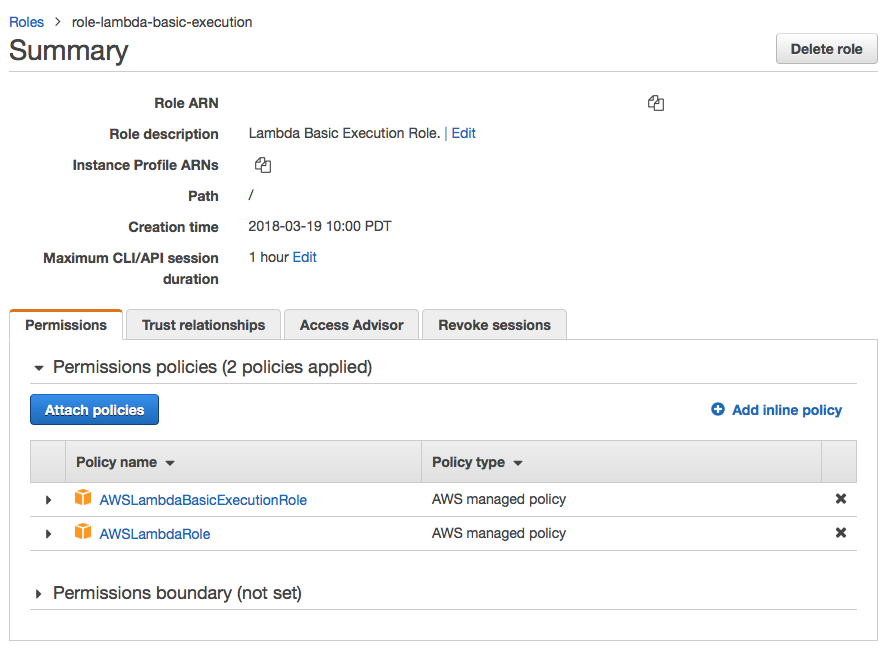Edit the Maximum CLI/API session duration
893x660 pixels.
[x=304, y=257]
